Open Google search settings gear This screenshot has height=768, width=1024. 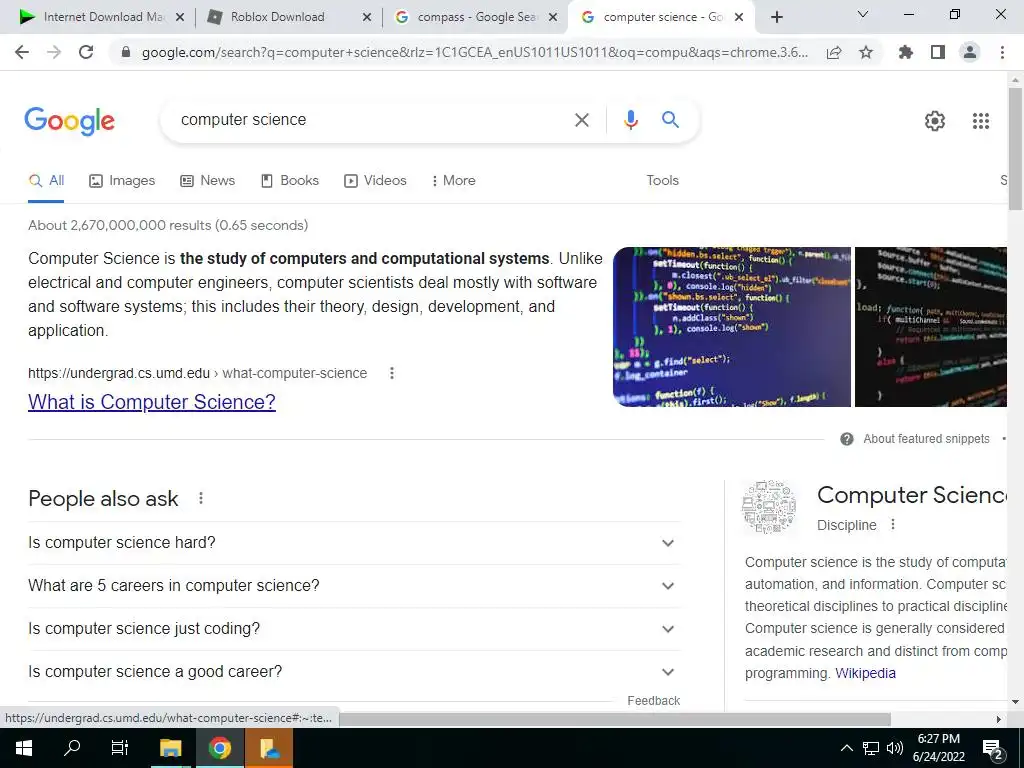935,121
